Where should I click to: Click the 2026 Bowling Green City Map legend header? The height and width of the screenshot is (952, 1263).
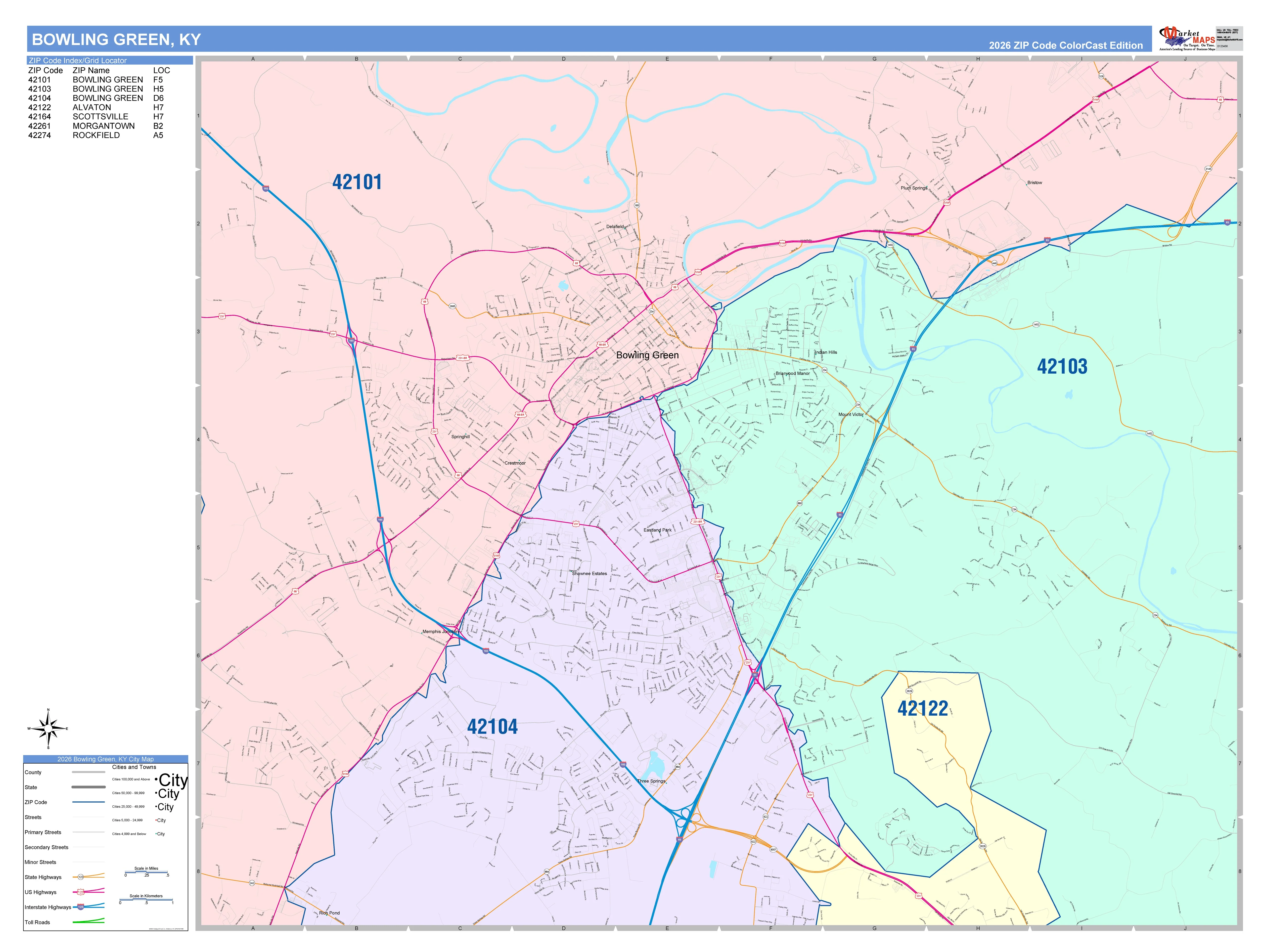pos(106,759)
